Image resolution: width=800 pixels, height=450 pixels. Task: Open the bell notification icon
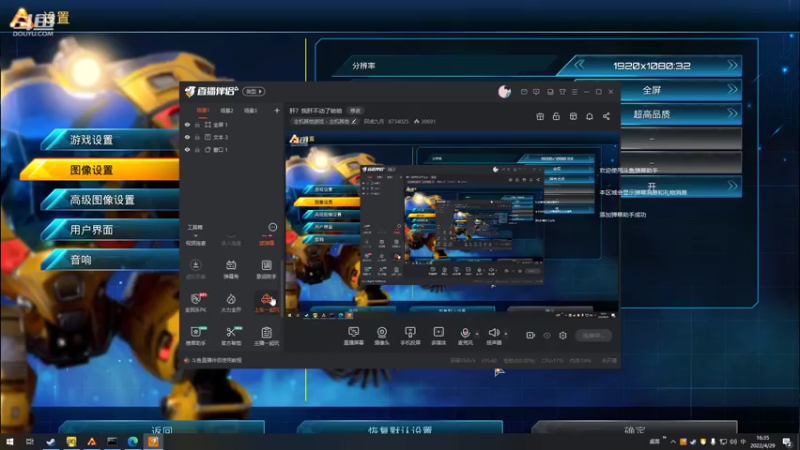pyautogui.click(x=589, y=116)
